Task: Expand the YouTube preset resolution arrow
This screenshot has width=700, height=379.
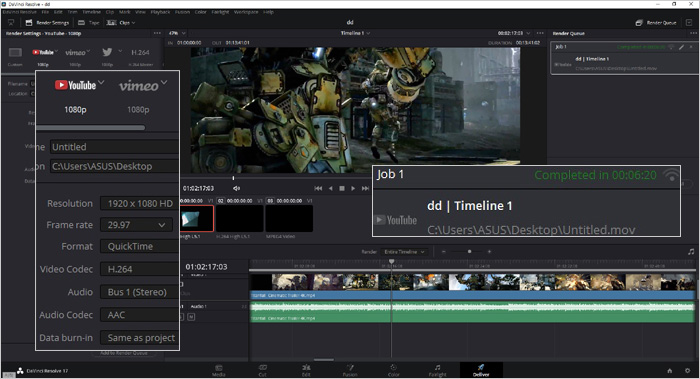Action: click(57, 51)
